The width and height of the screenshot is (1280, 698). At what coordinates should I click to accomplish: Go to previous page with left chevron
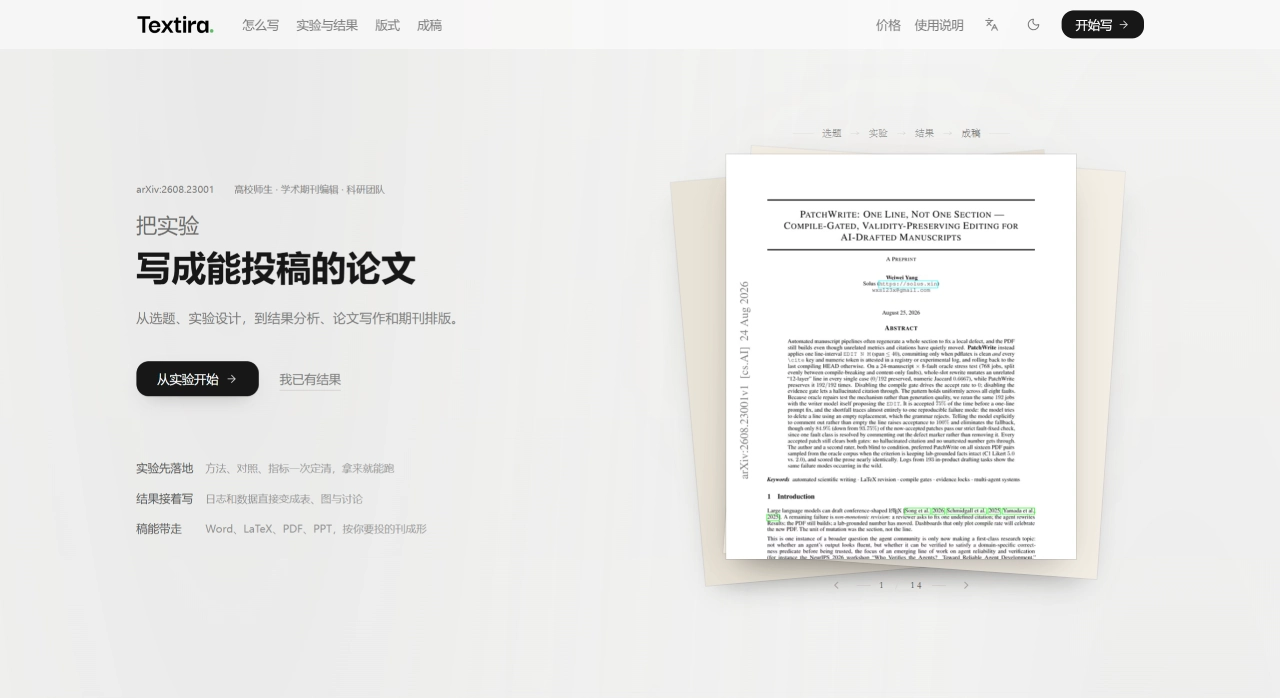click(x=837, y=585)
